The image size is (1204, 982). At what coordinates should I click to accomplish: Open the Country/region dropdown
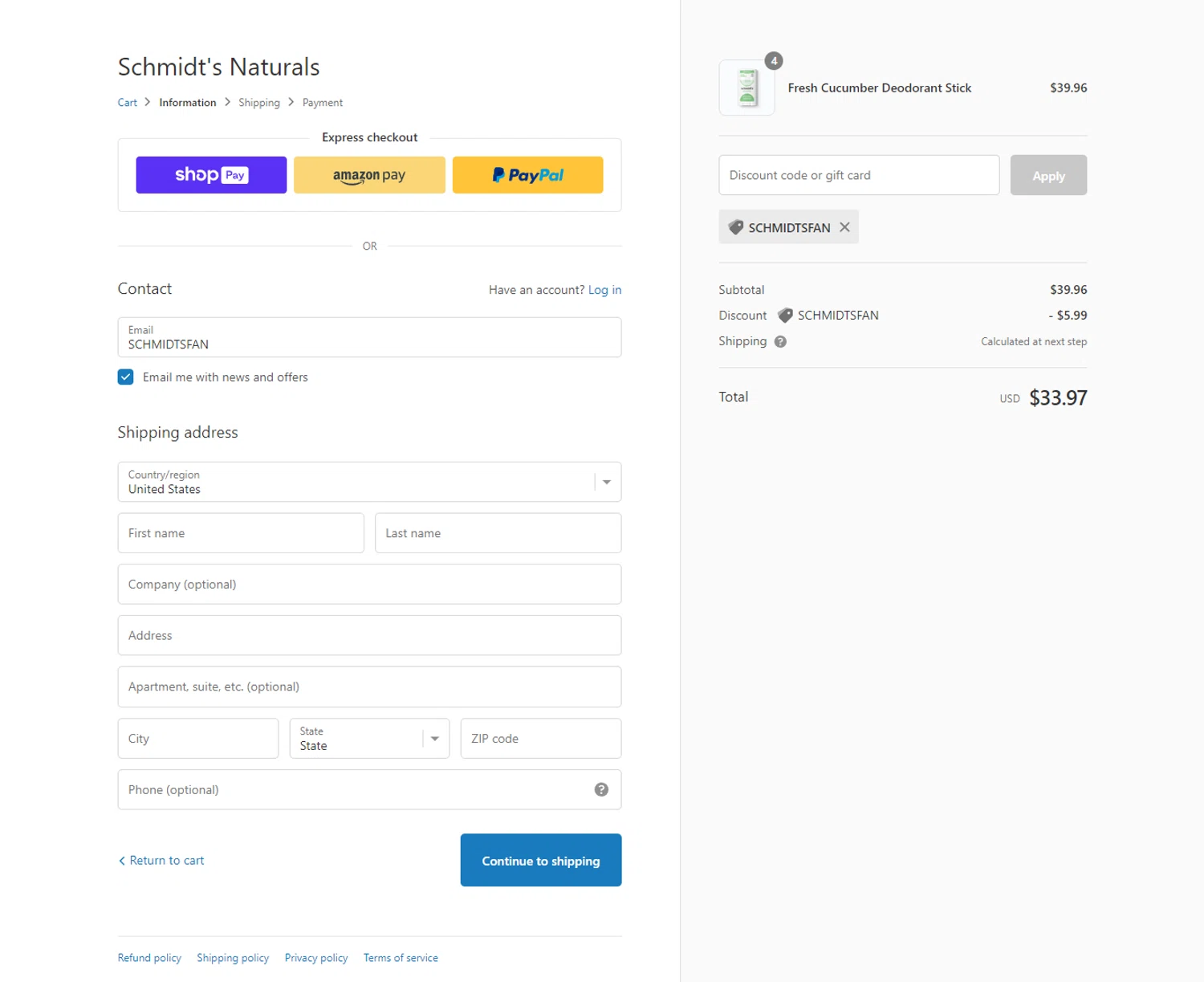tap(369, 482)
